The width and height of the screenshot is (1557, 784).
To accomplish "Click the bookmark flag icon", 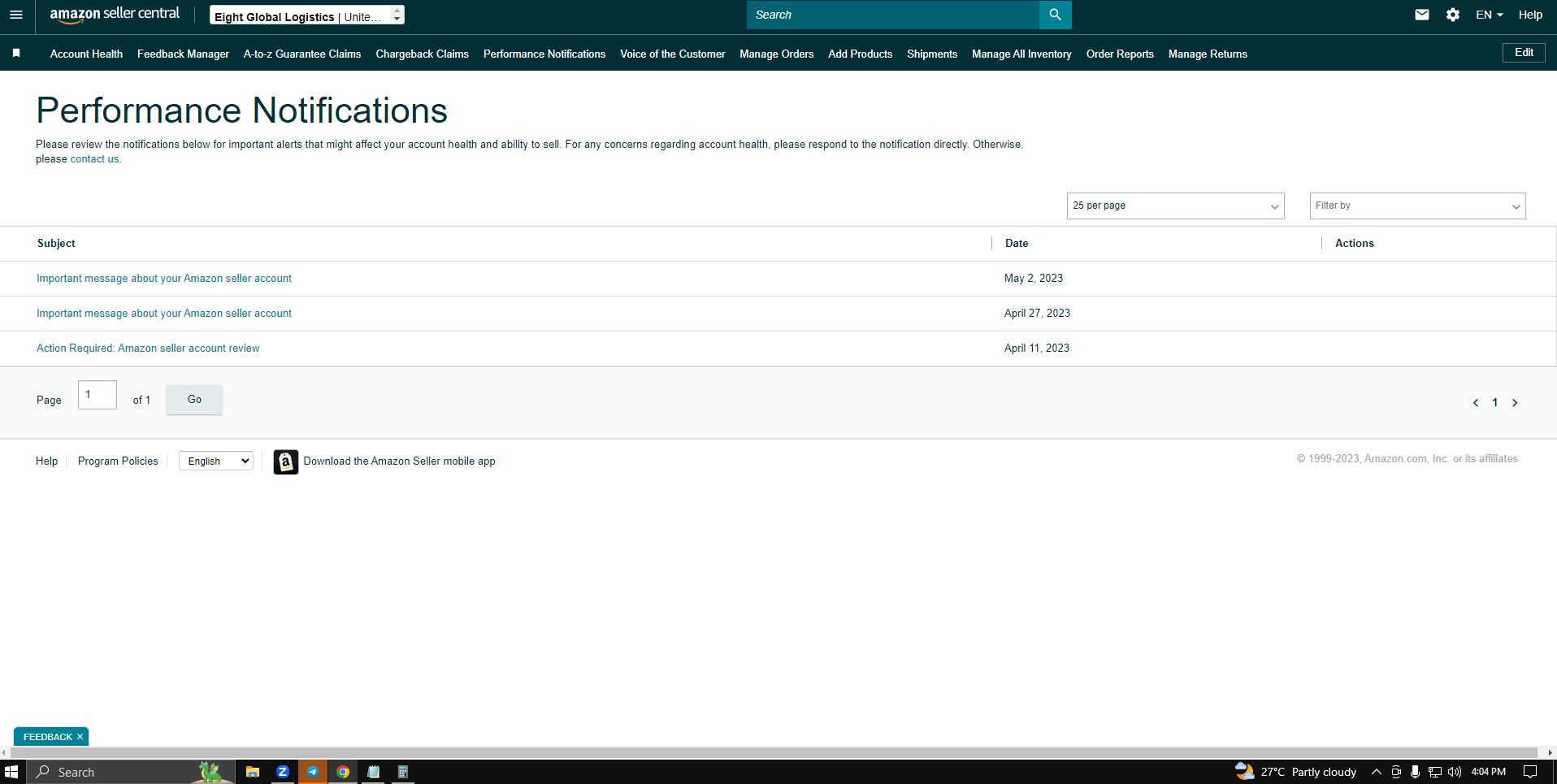I will tap(16, 54).
